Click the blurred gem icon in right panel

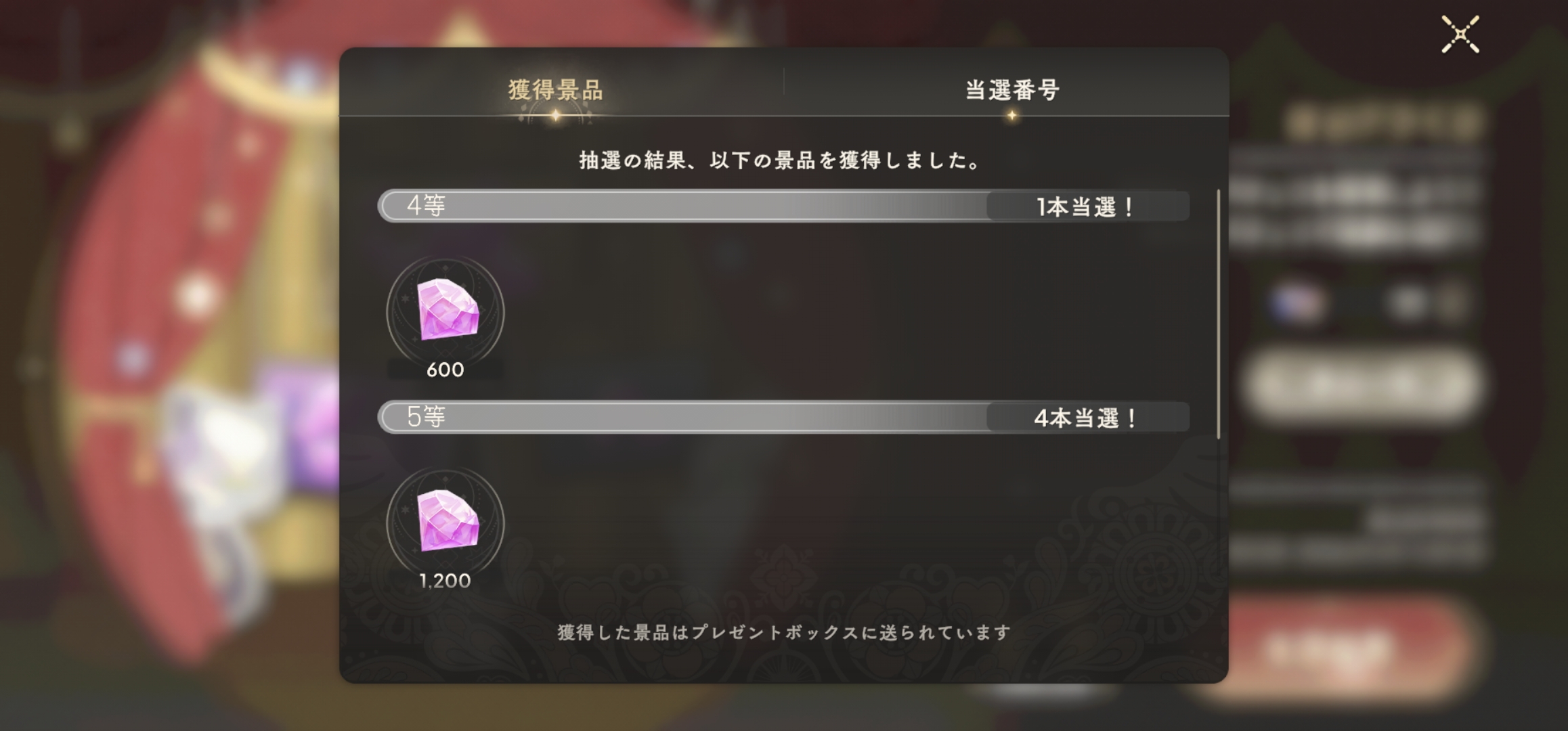tap(1297, 303)
